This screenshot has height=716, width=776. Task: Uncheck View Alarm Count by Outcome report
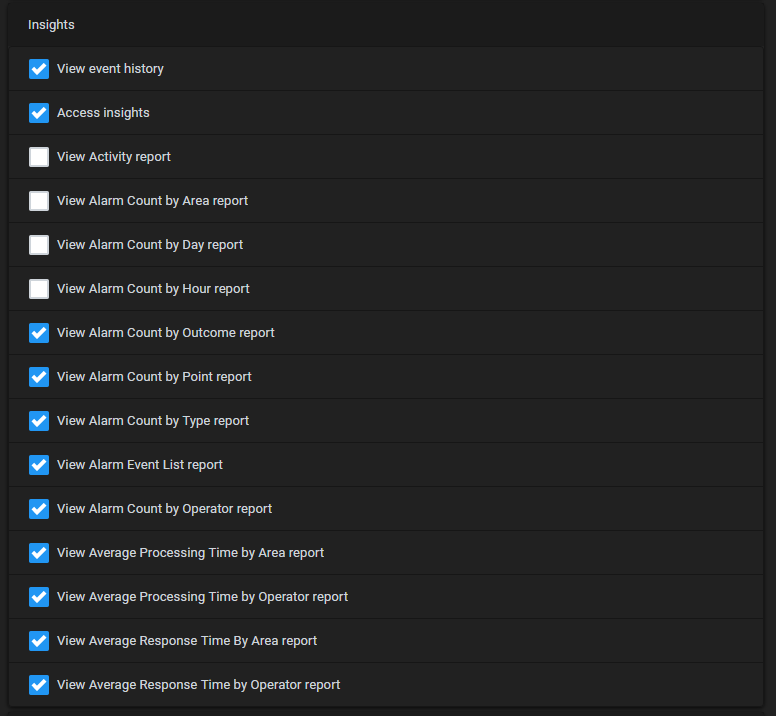coord(39,333)
